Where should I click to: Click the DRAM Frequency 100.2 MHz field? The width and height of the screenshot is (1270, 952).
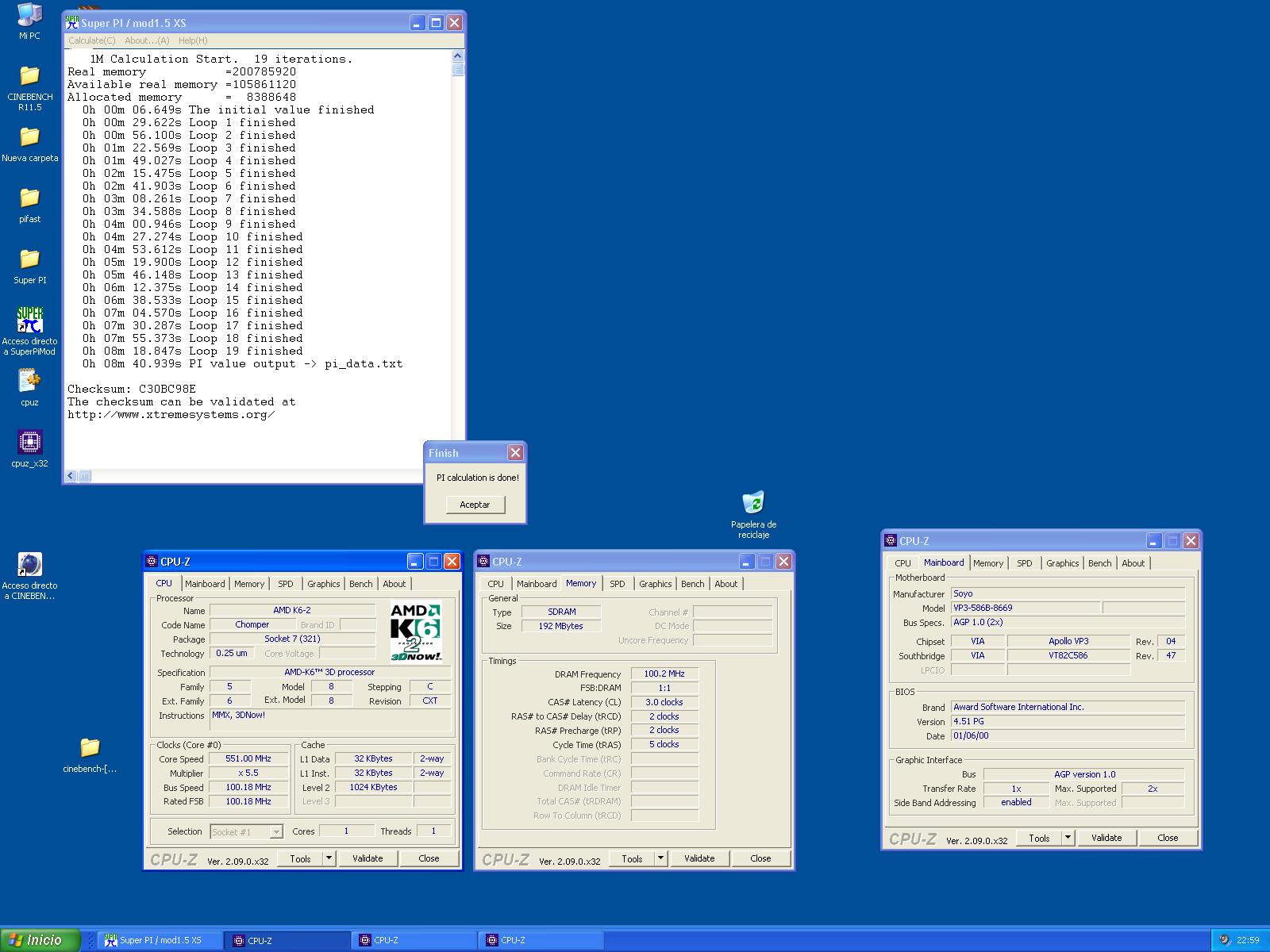[x=664, y=674]
